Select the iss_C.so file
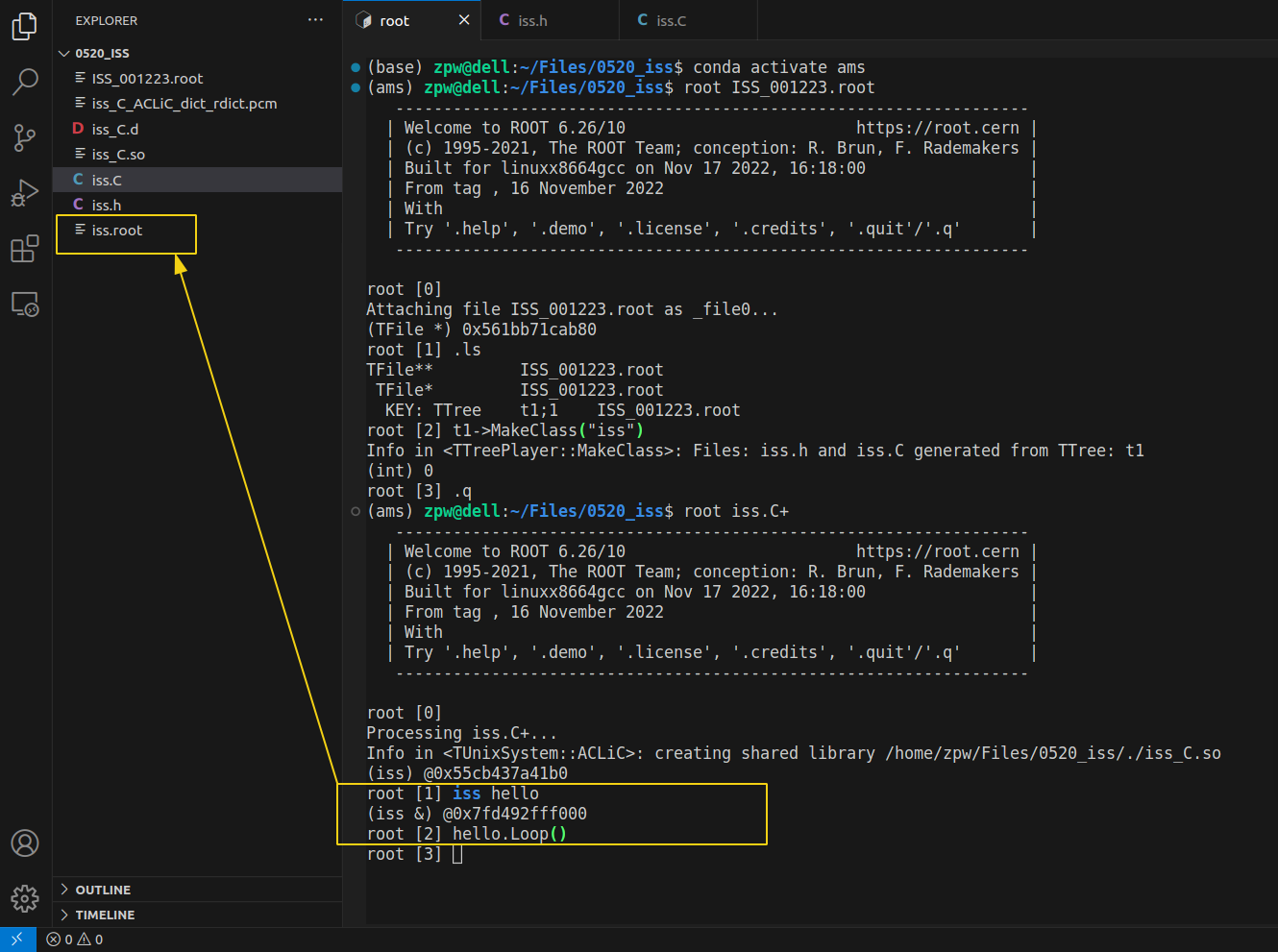 (x=198, y=154)
